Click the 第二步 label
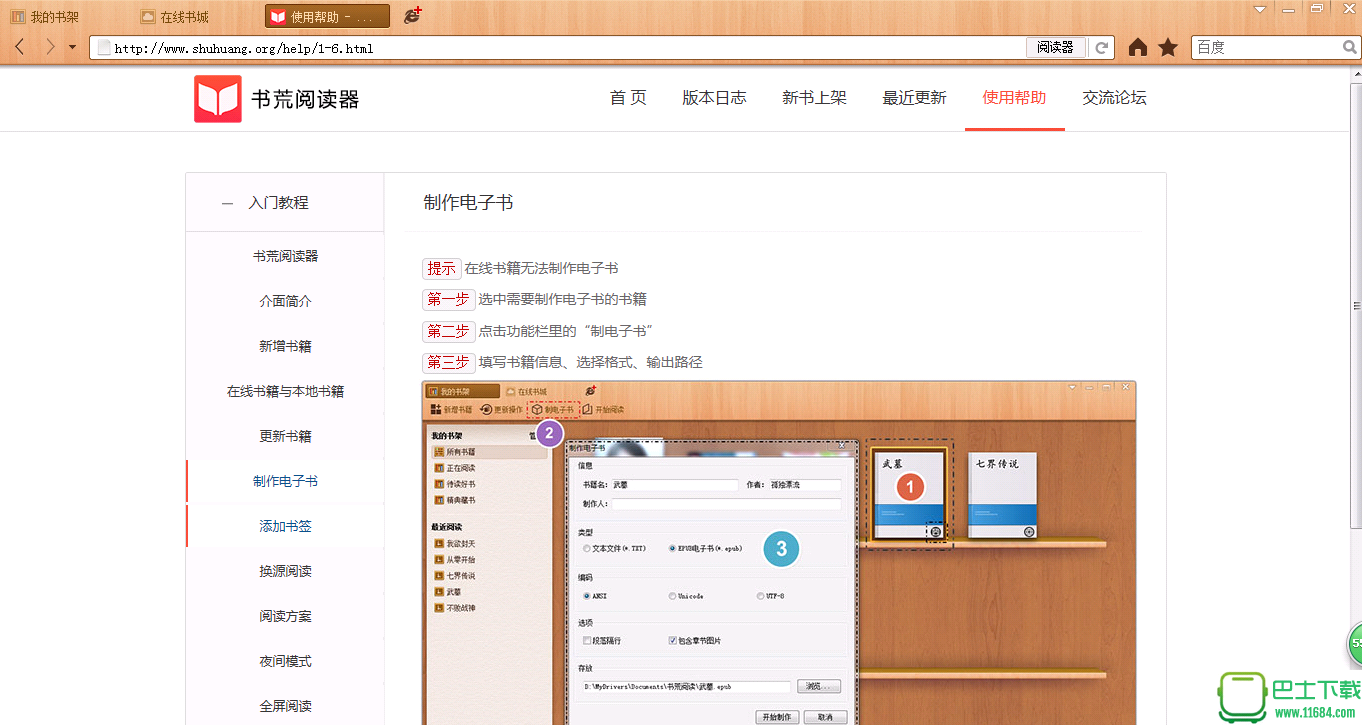1362x725 pixels. pos(448,331)
